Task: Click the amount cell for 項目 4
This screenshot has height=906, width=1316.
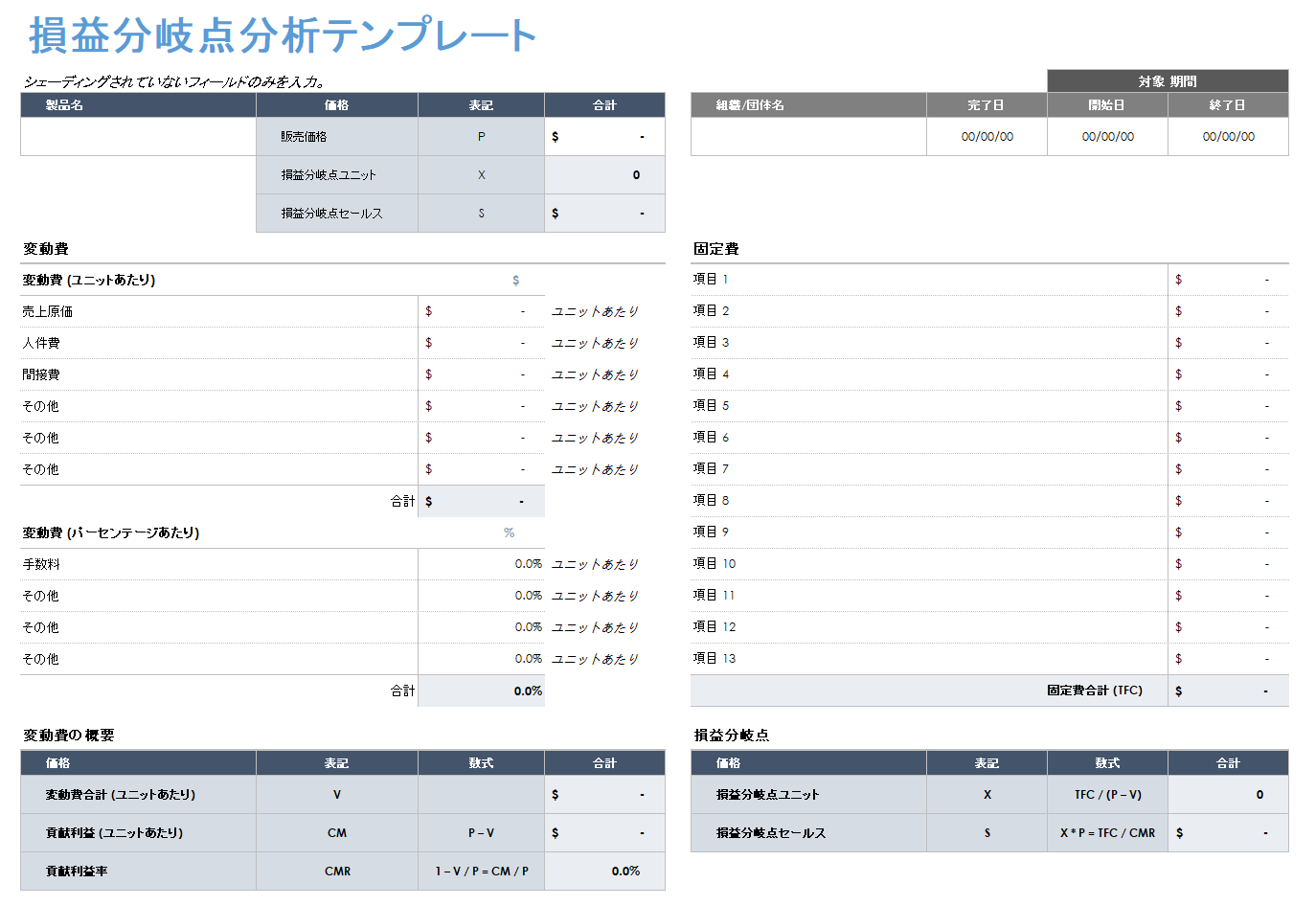Action: click(1228, 374)
